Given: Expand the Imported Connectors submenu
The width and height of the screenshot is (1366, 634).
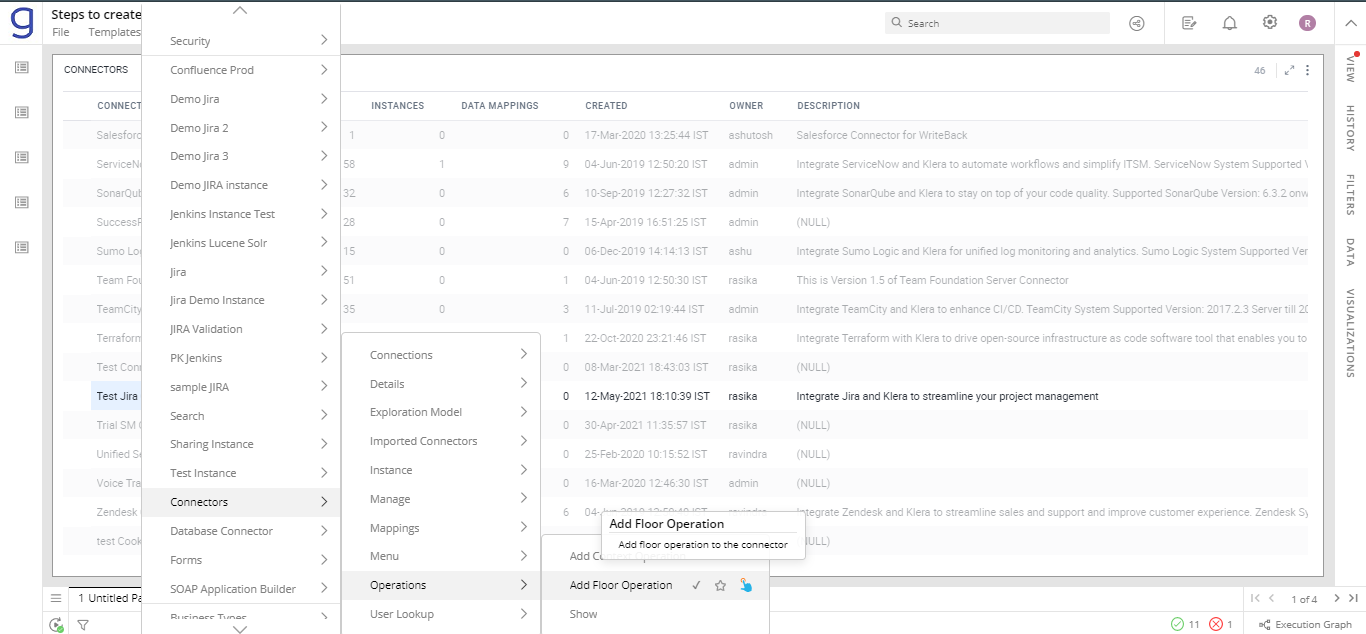Looking at the screenshot, I should [x=524, y=441].
